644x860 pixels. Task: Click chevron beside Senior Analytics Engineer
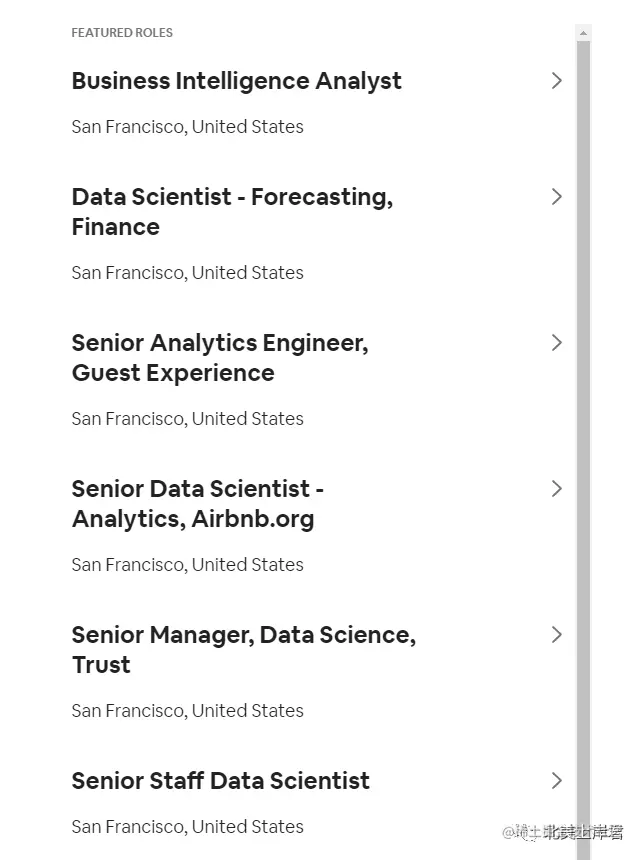coord(557,343)
